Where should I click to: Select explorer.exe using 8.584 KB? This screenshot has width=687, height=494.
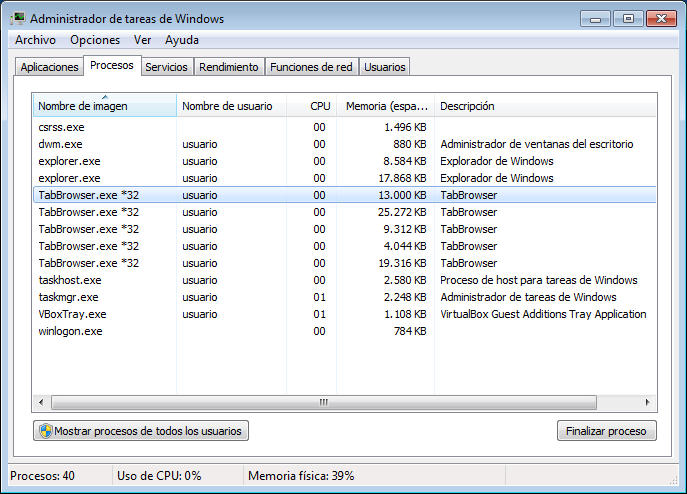click(x=344, y=161)
